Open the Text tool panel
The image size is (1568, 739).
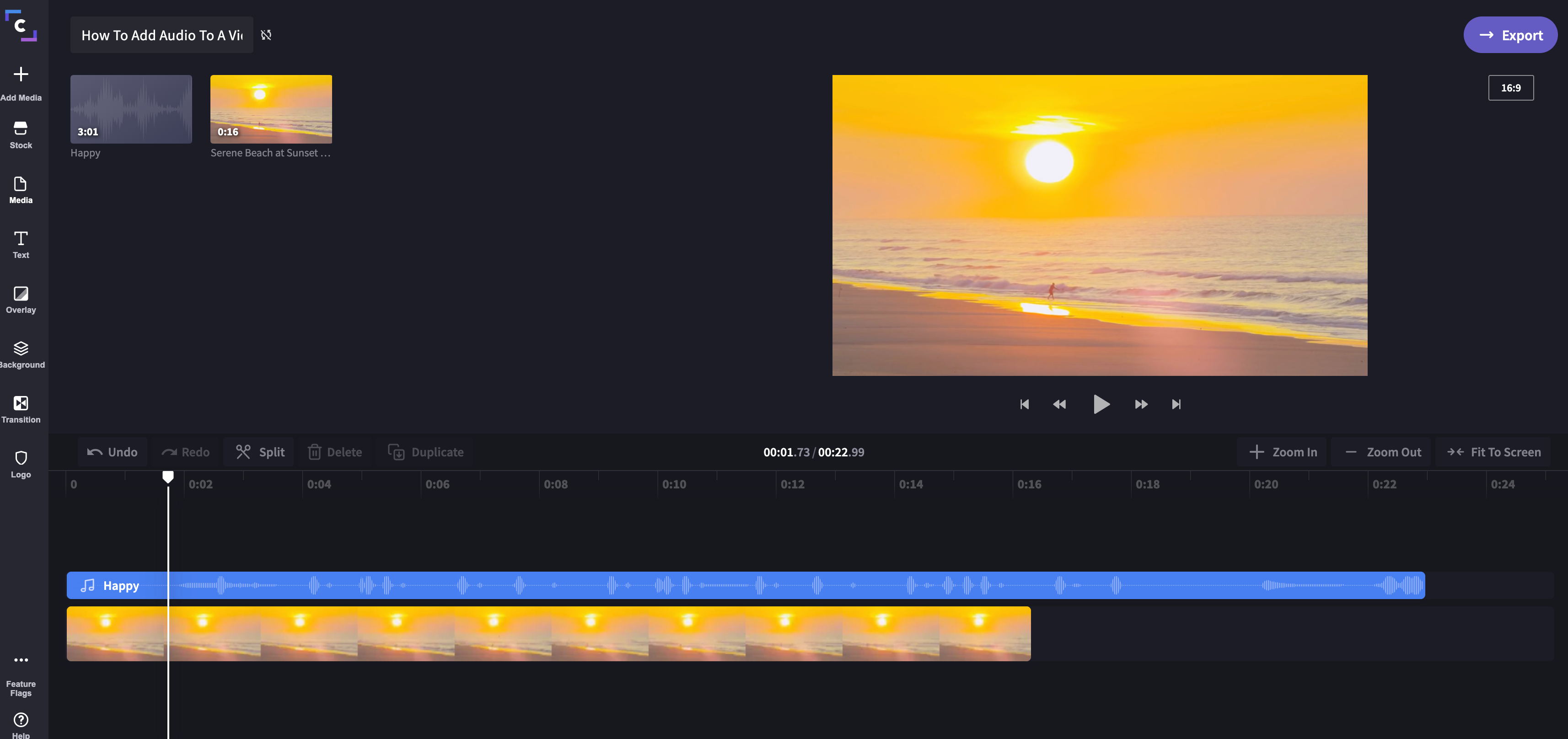21,245
